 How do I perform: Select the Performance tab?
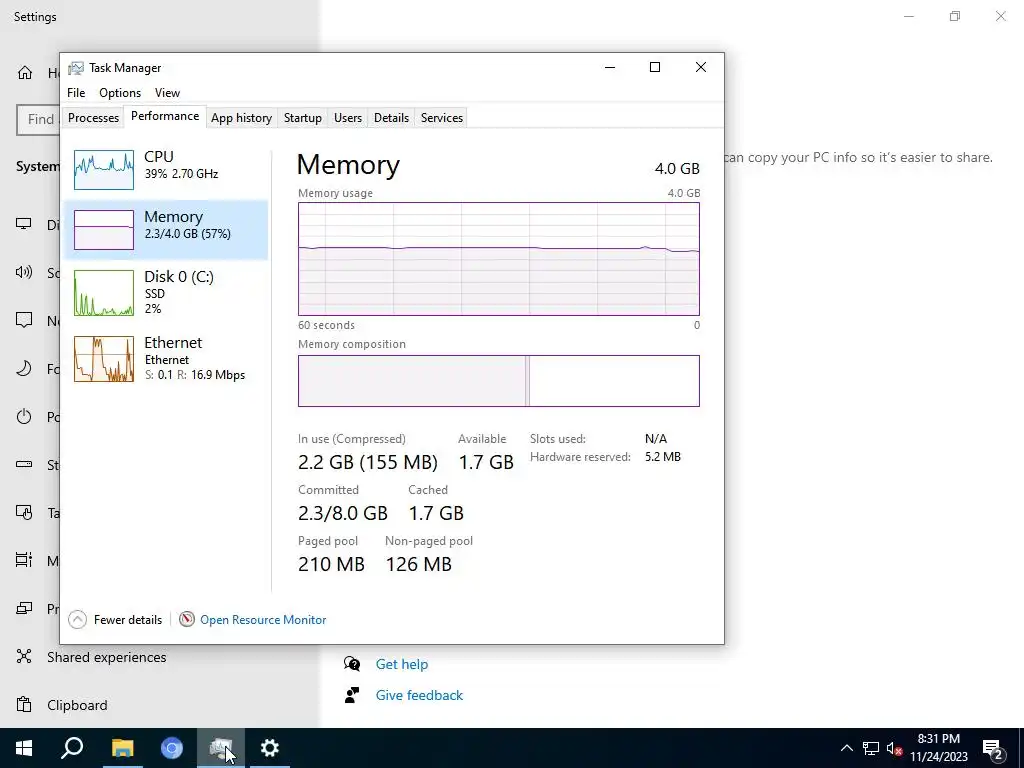165,116
